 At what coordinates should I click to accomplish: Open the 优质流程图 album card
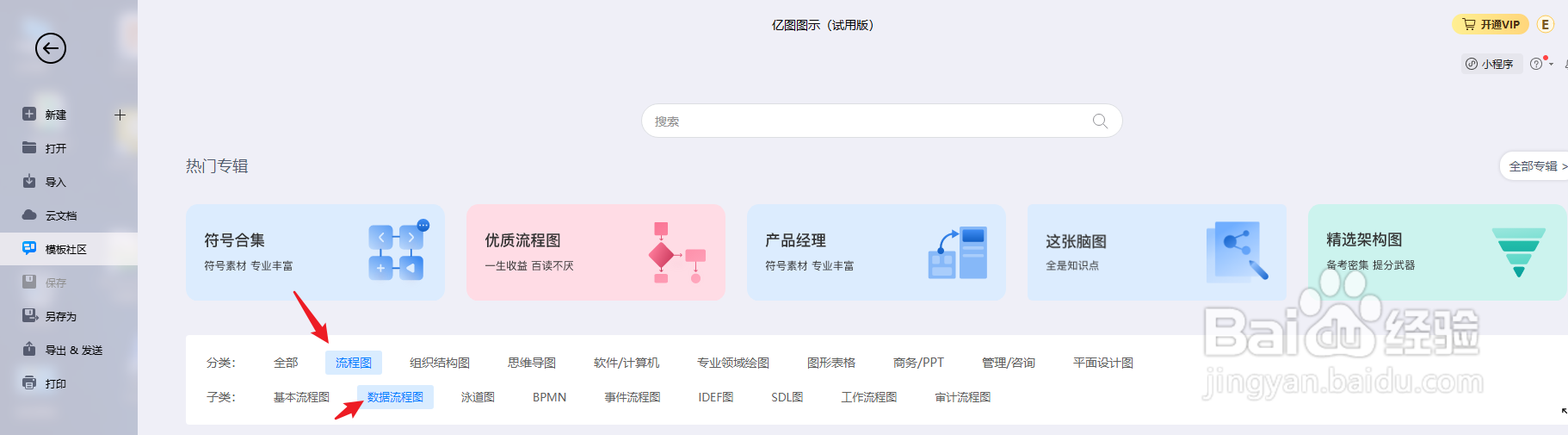coord(596,252)
